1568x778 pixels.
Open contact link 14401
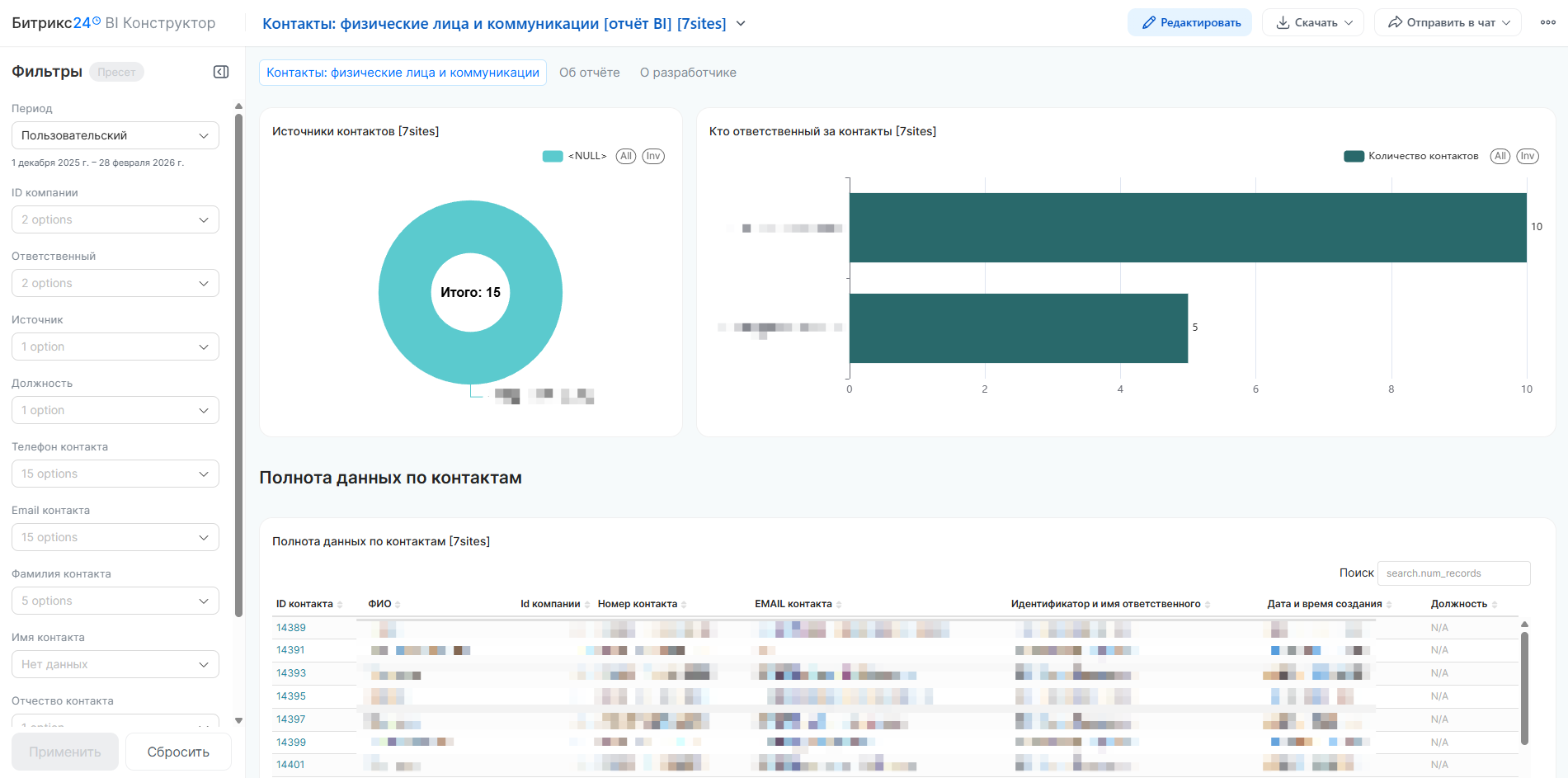pyautogui.click(x=290, y=765)
